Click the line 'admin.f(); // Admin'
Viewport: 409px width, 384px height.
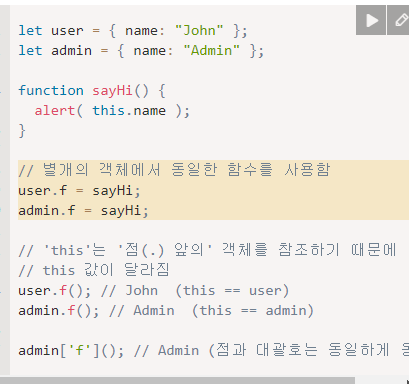[166, 311]
